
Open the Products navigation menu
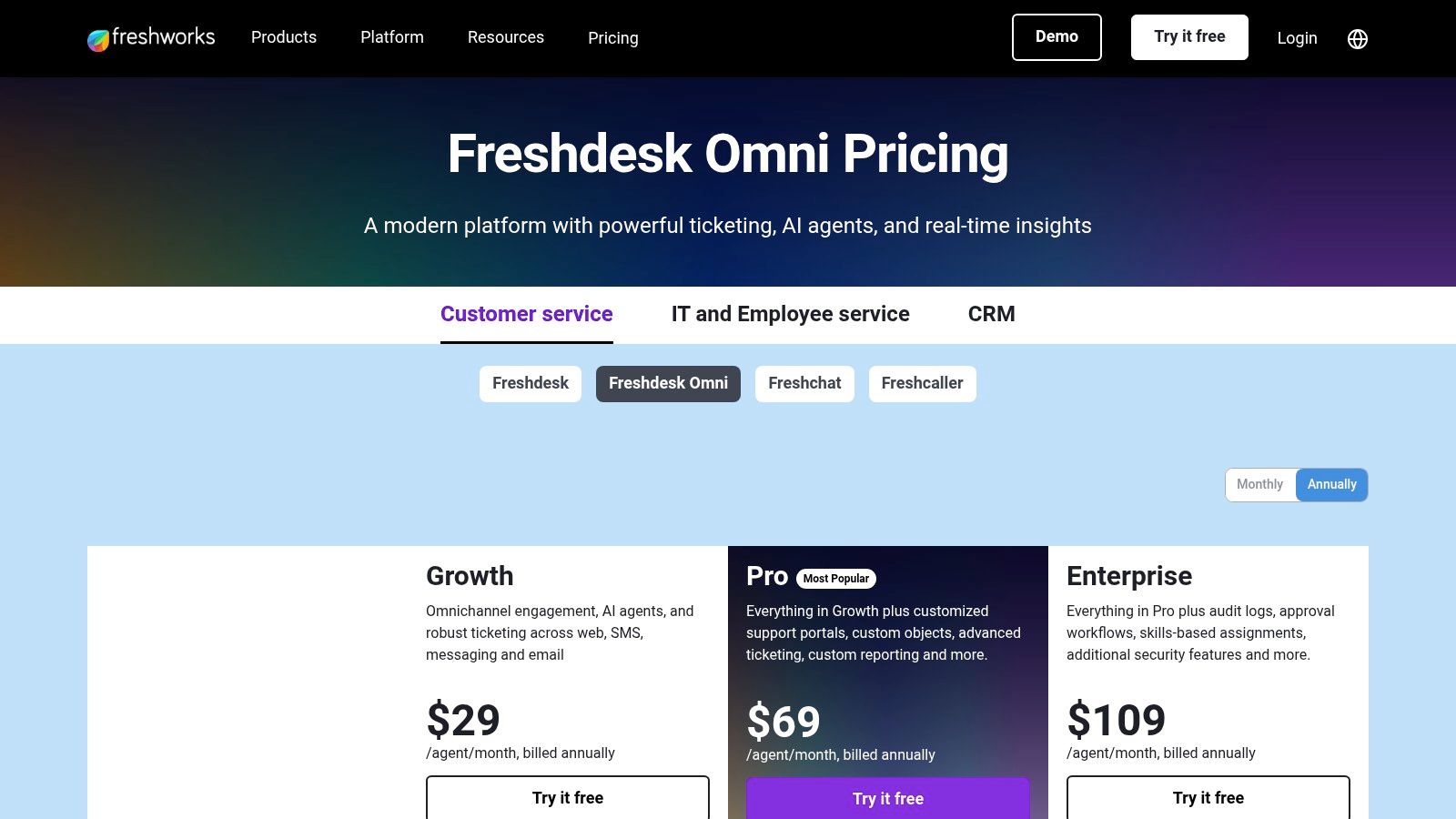283,37
